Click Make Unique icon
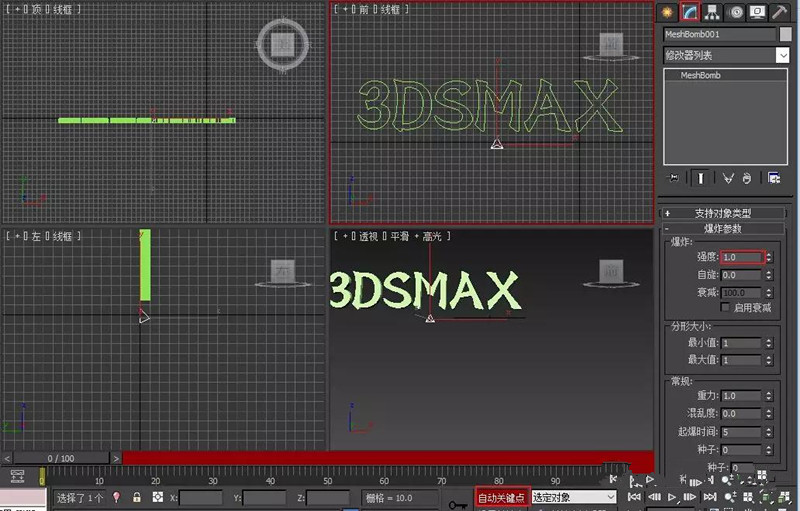 (728, 178)
